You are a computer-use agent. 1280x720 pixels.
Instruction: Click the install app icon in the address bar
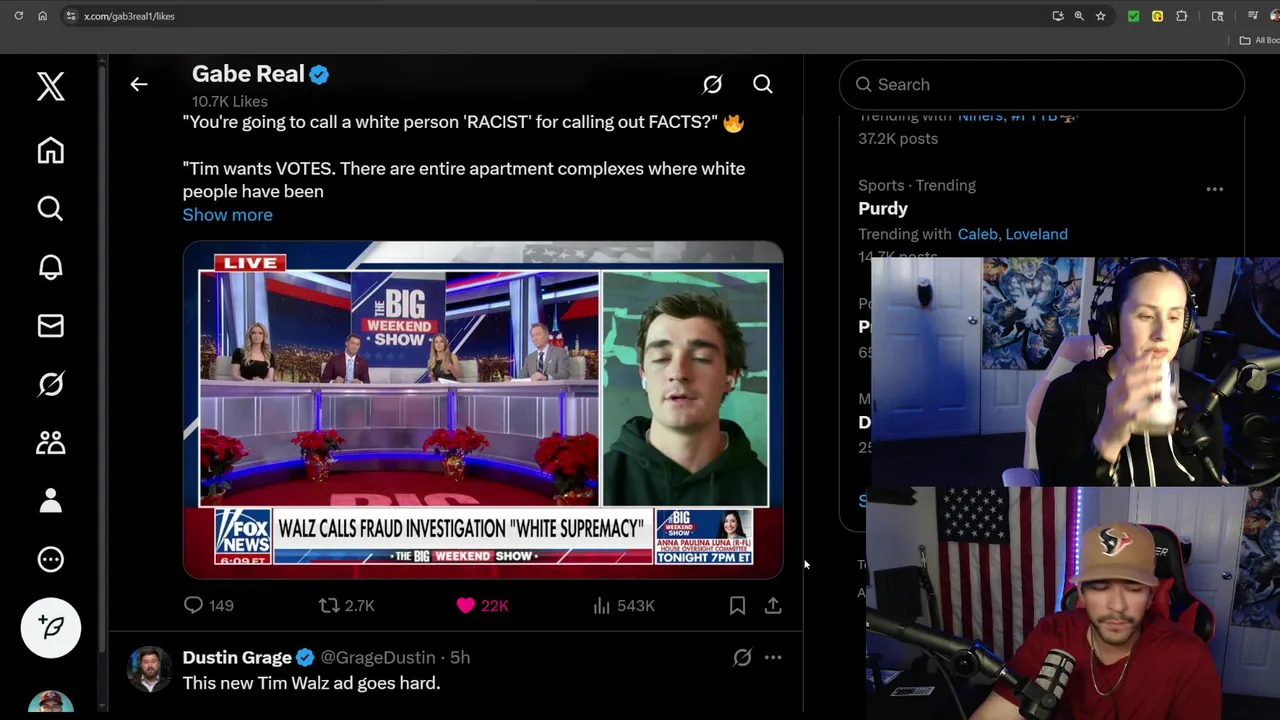(1057, 16)
